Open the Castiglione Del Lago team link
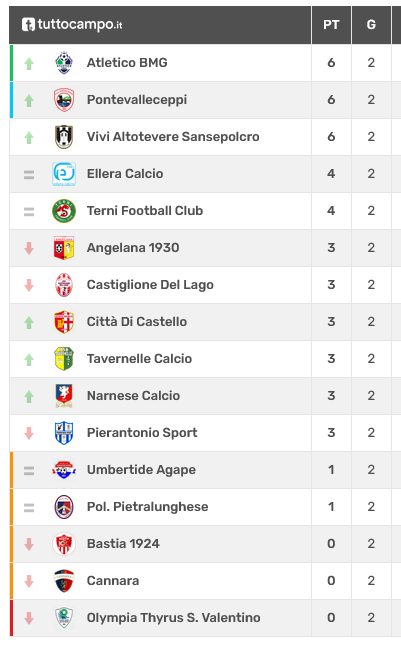This screenshot has height=650, width=401. (150, 285)
